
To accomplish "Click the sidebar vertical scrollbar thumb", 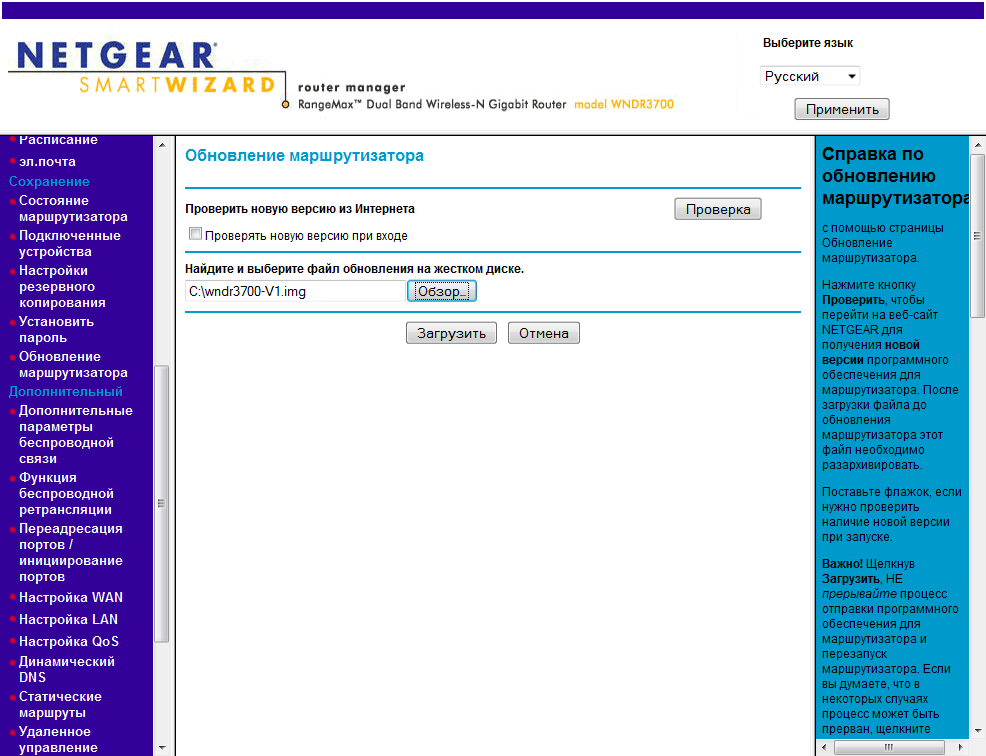I will (x=162, y=504).
